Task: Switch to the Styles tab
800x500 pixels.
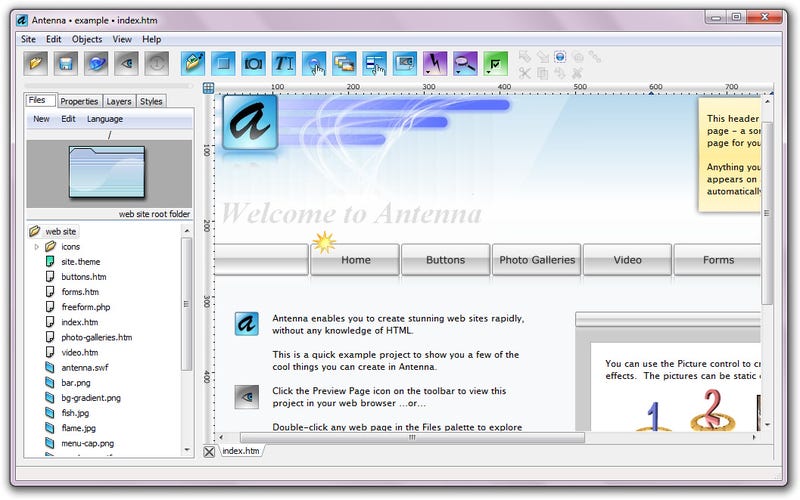Action: click(151, 101)
